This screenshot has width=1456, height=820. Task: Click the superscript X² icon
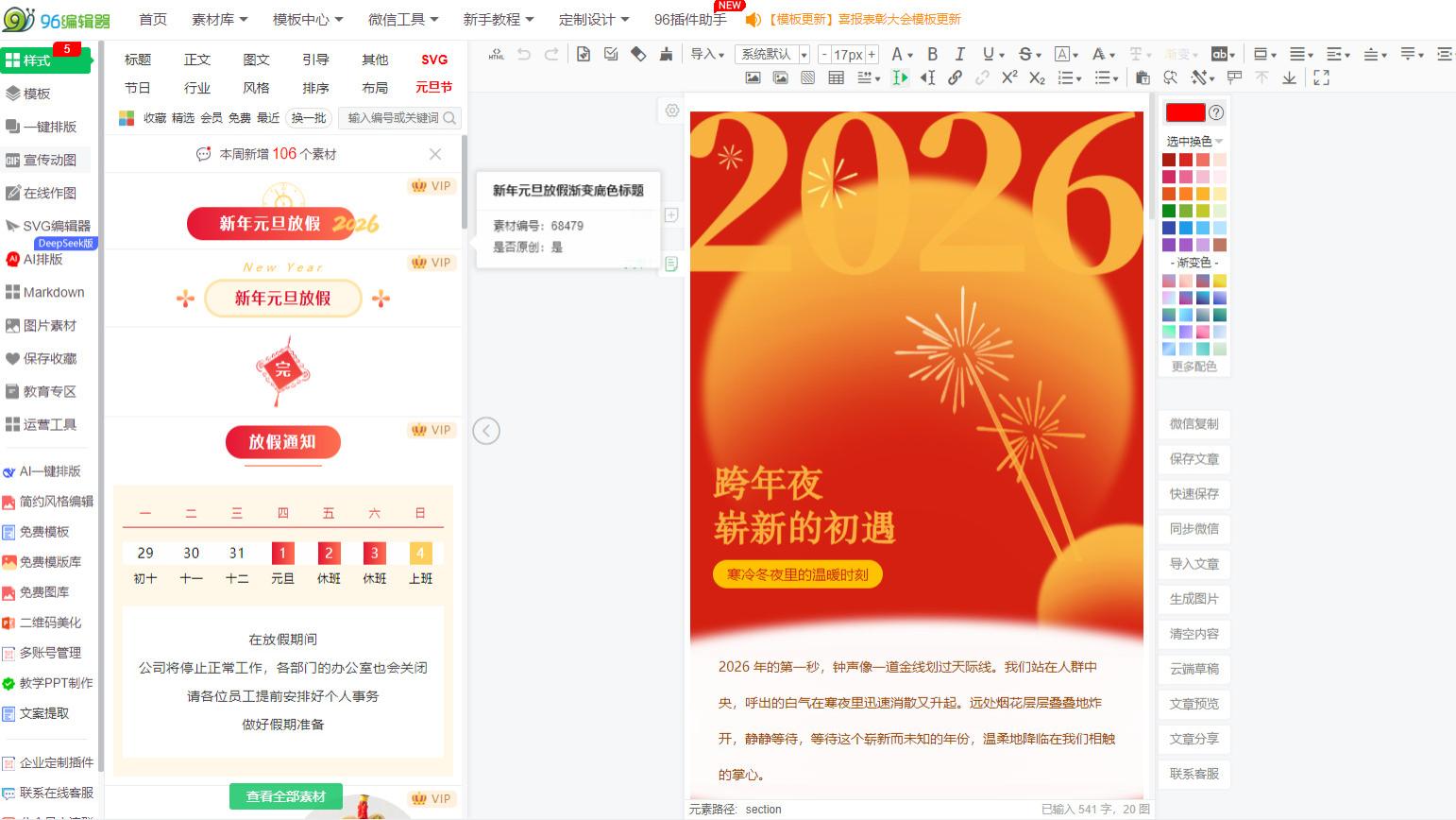1009,78
